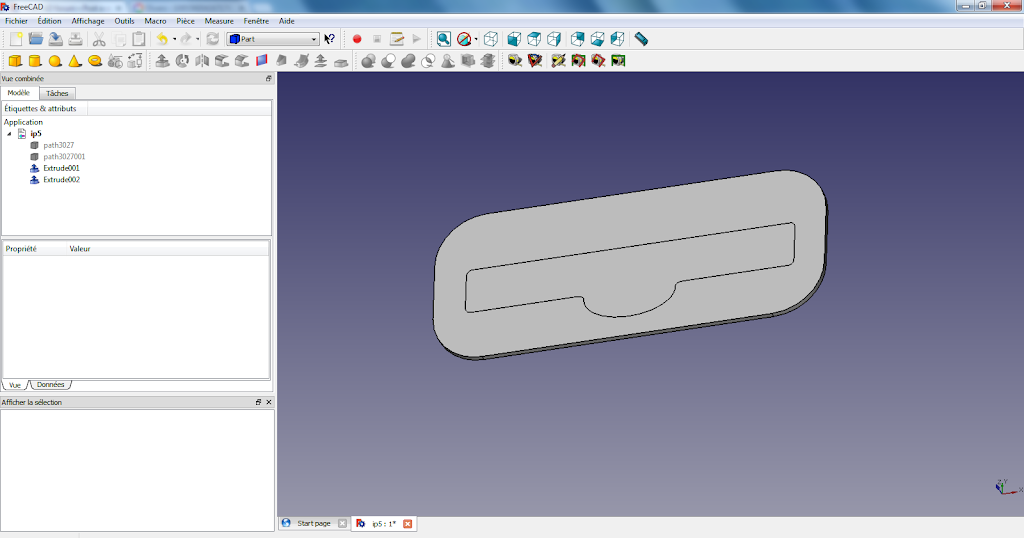Create a new document with toolbar icon
Viewport: 1024px width, 538px height.
(16, 39)
